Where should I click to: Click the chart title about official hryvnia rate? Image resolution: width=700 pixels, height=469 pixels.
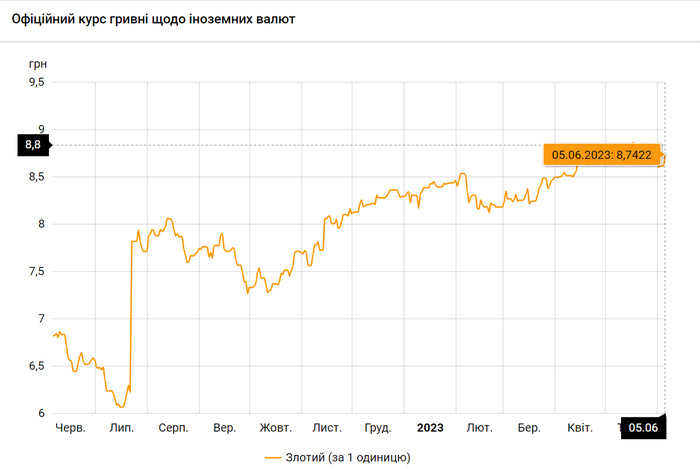pyautogui.click(x=152, y=19)
